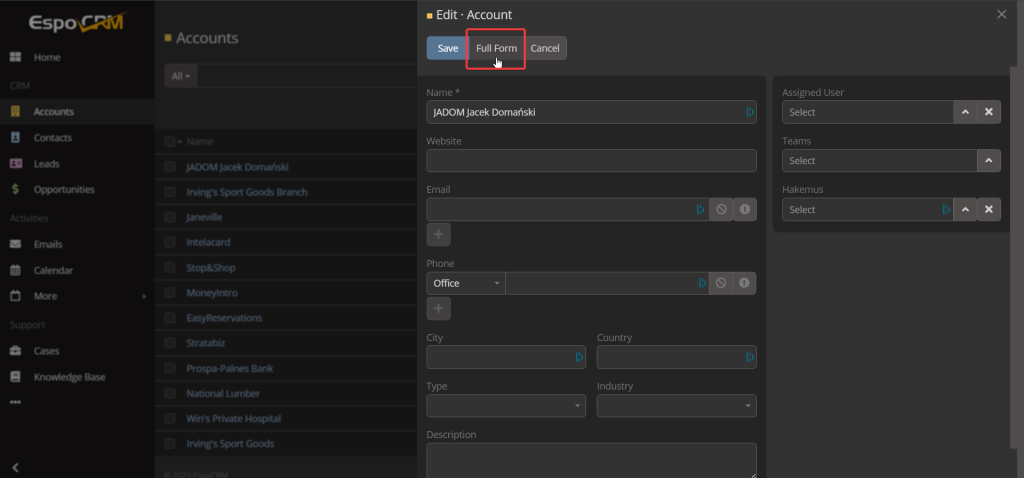Clear Assigned User with the X icon
This screenshot has height=478, width=1024.
pos(988,112)
